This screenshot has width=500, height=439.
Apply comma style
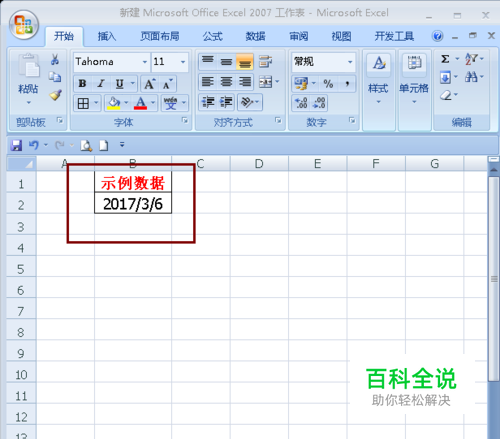(347, 83)
